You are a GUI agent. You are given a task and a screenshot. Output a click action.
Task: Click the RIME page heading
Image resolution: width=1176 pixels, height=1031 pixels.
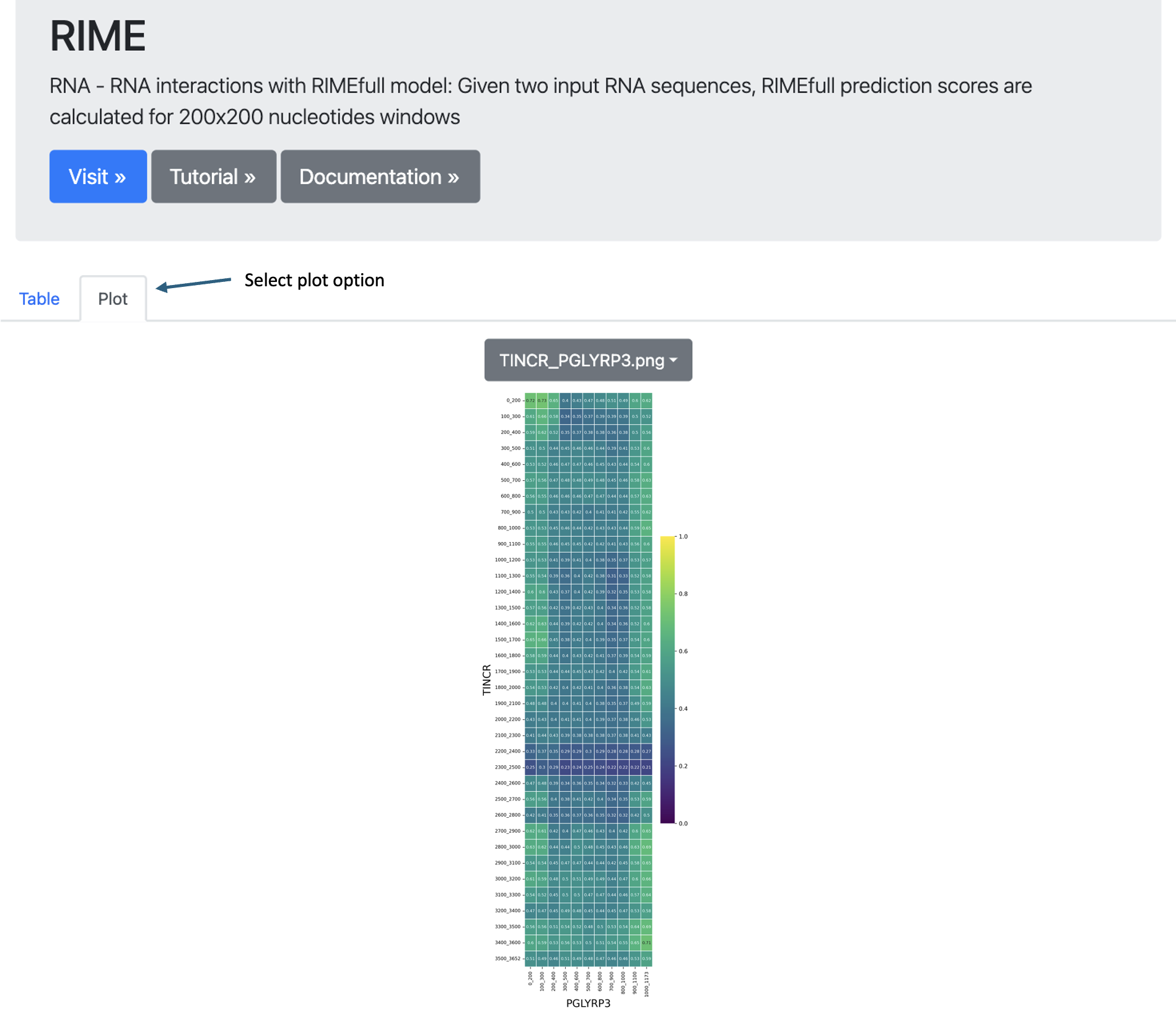point(97,36)
